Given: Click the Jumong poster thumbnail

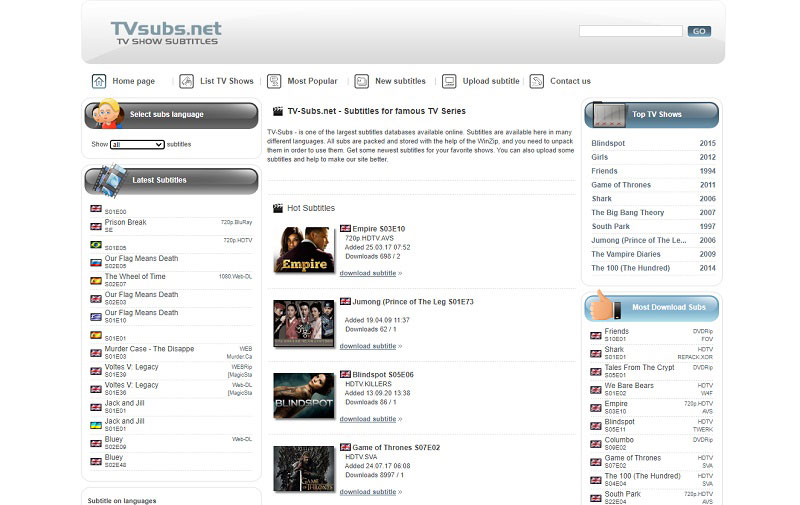Looking at the screenshot, I should [x=304, y=322].
